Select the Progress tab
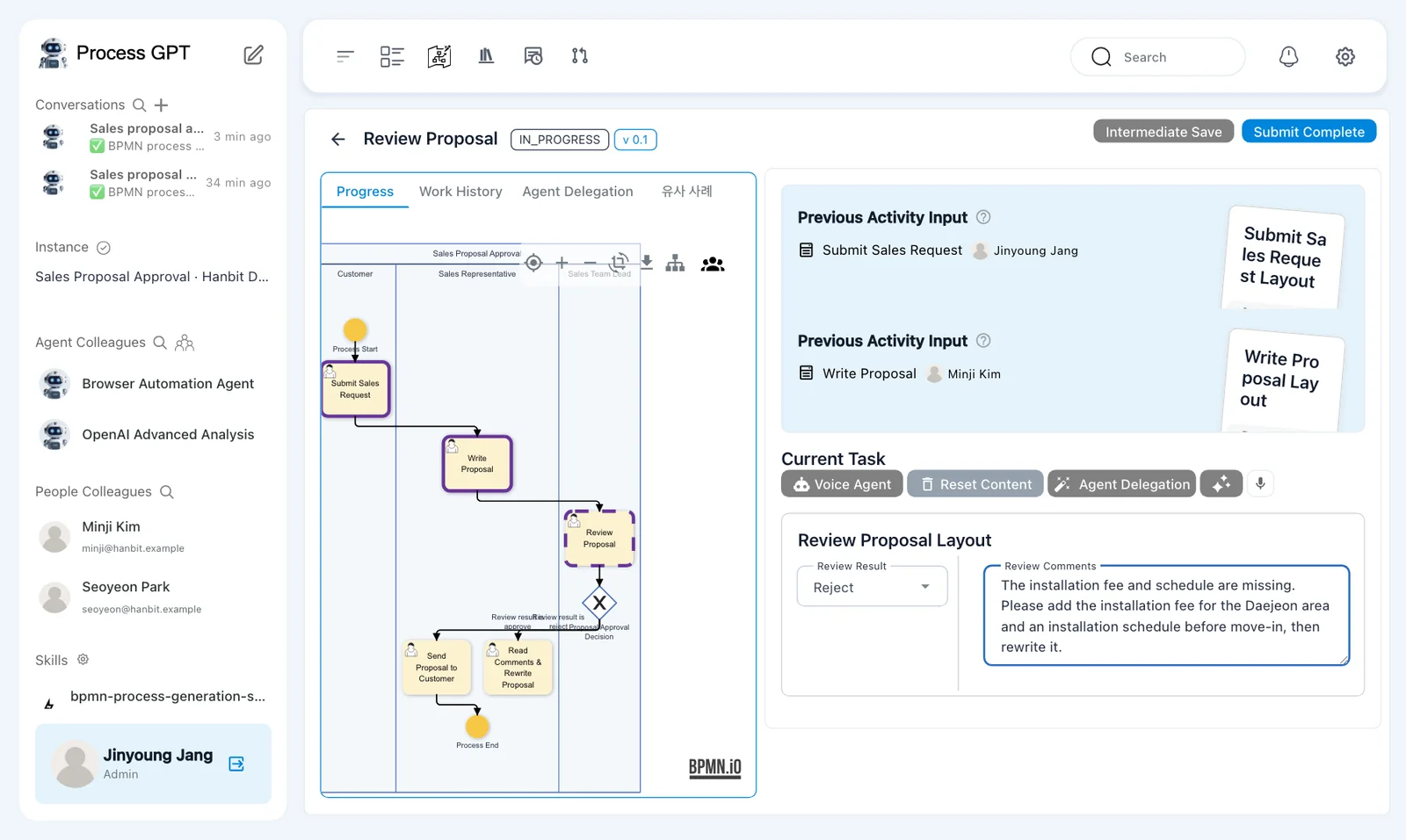This screenshot has width=1406, height=840. (365, 192)
